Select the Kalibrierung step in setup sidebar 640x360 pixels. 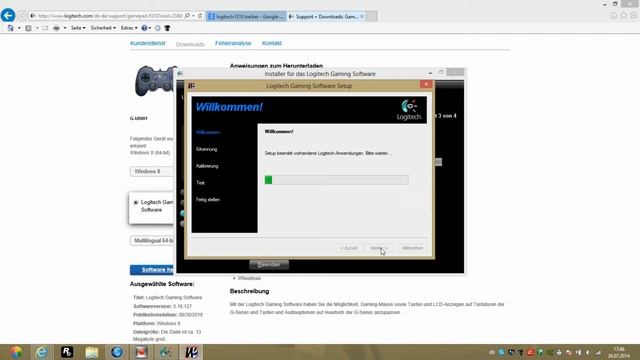click(x=207, y=166)
